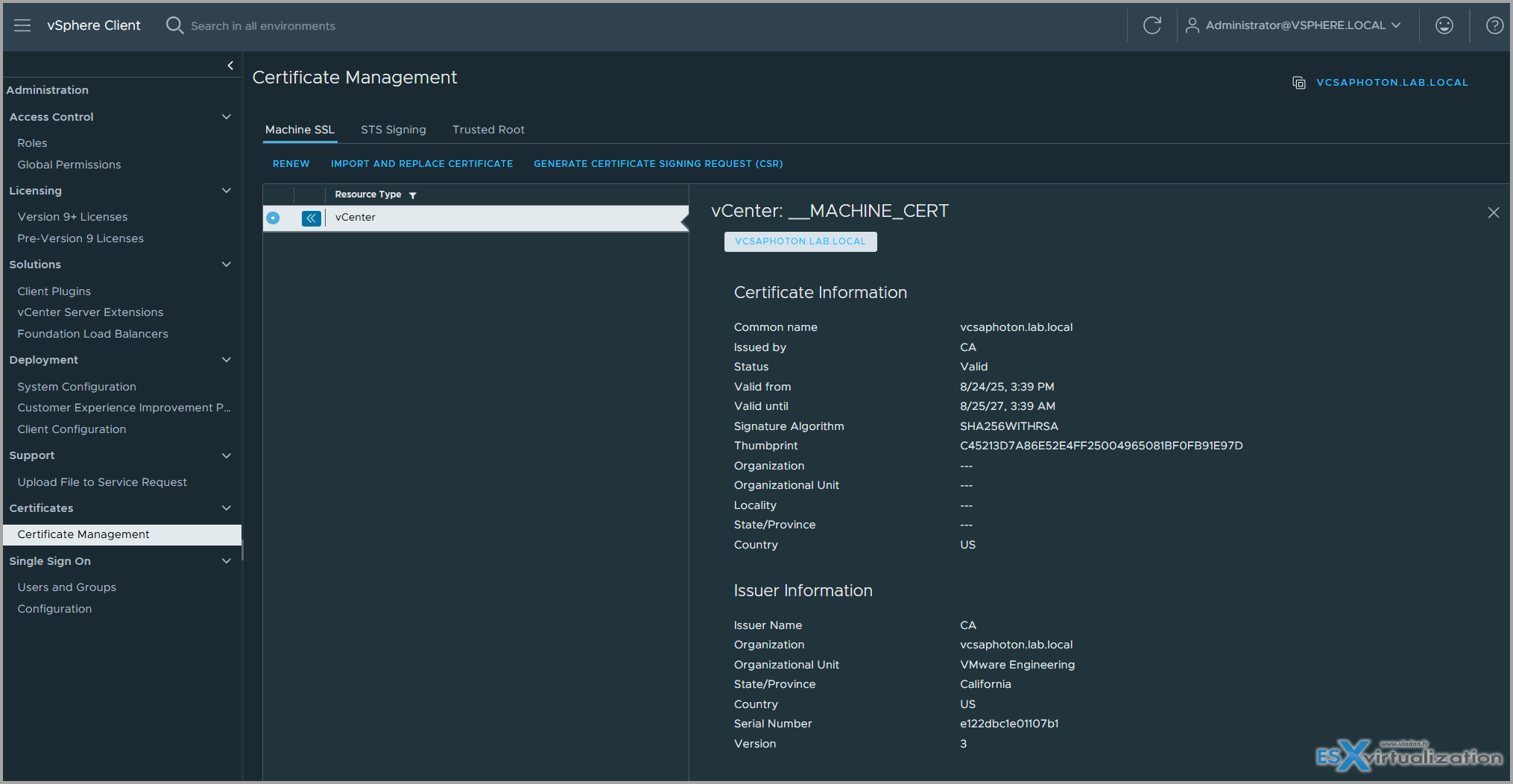Viewport: 1513px width, 784px height.
Task: Click the SHA256WITHRSA algorithm value
Action: pyautogui.click(x=1009, y=426)
